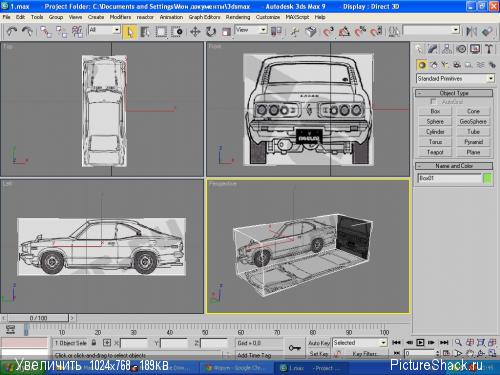Select the Systems category icon
Screen dimensions: 500x375
pos(492,65)
